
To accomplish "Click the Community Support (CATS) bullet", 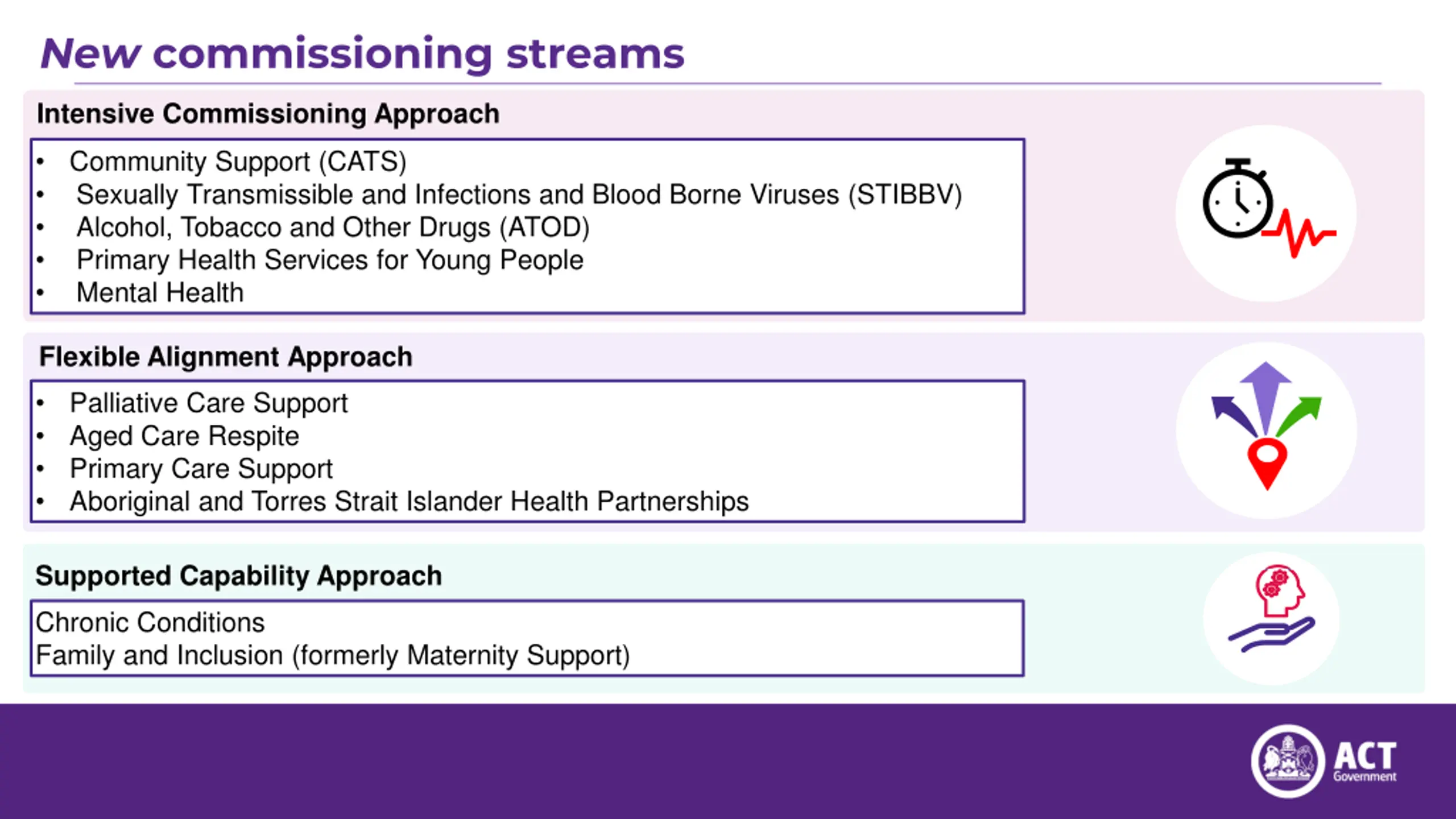I will point(238,162).
